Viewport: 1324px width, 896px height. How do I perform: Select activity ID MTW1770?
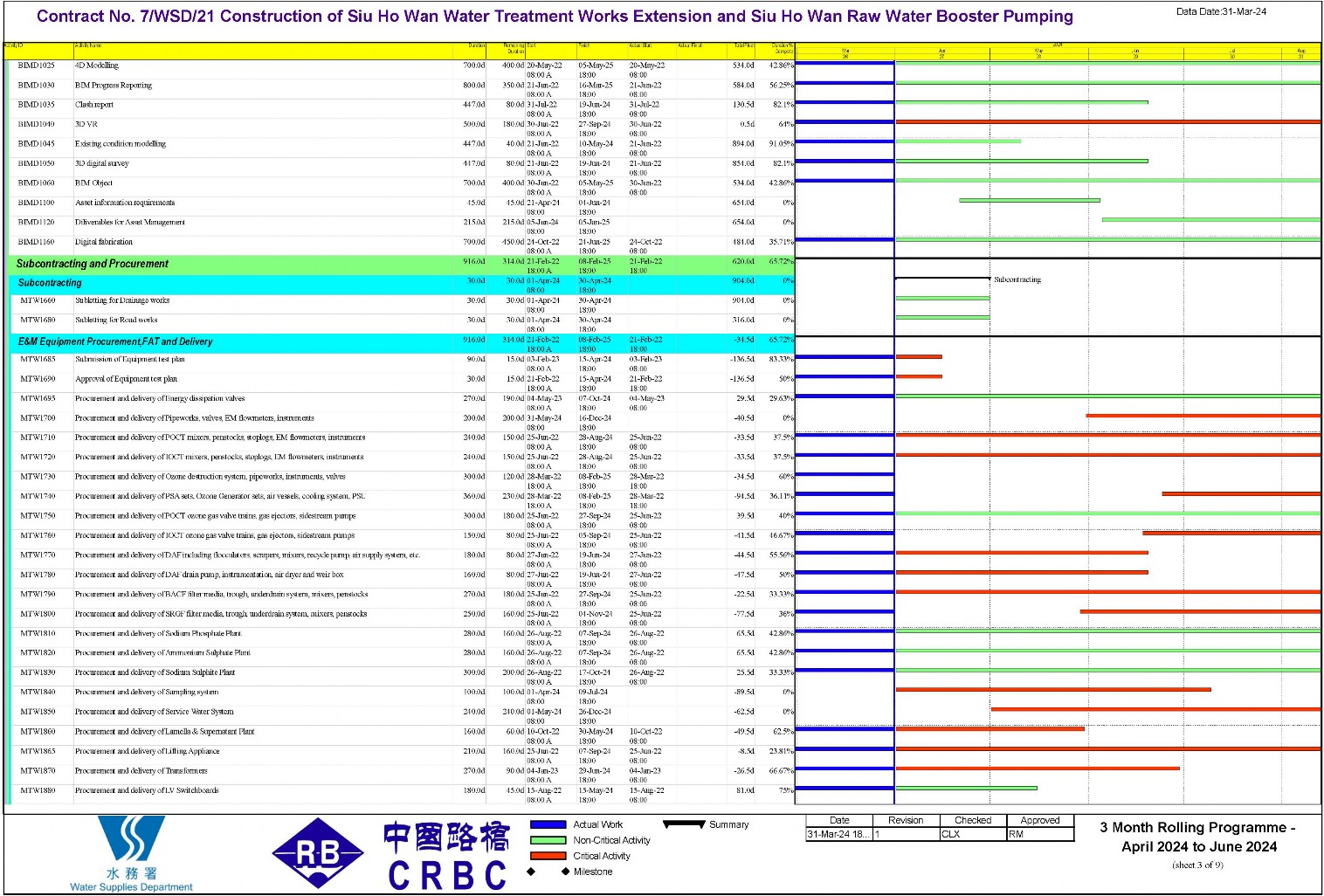(x=38, y=555)
